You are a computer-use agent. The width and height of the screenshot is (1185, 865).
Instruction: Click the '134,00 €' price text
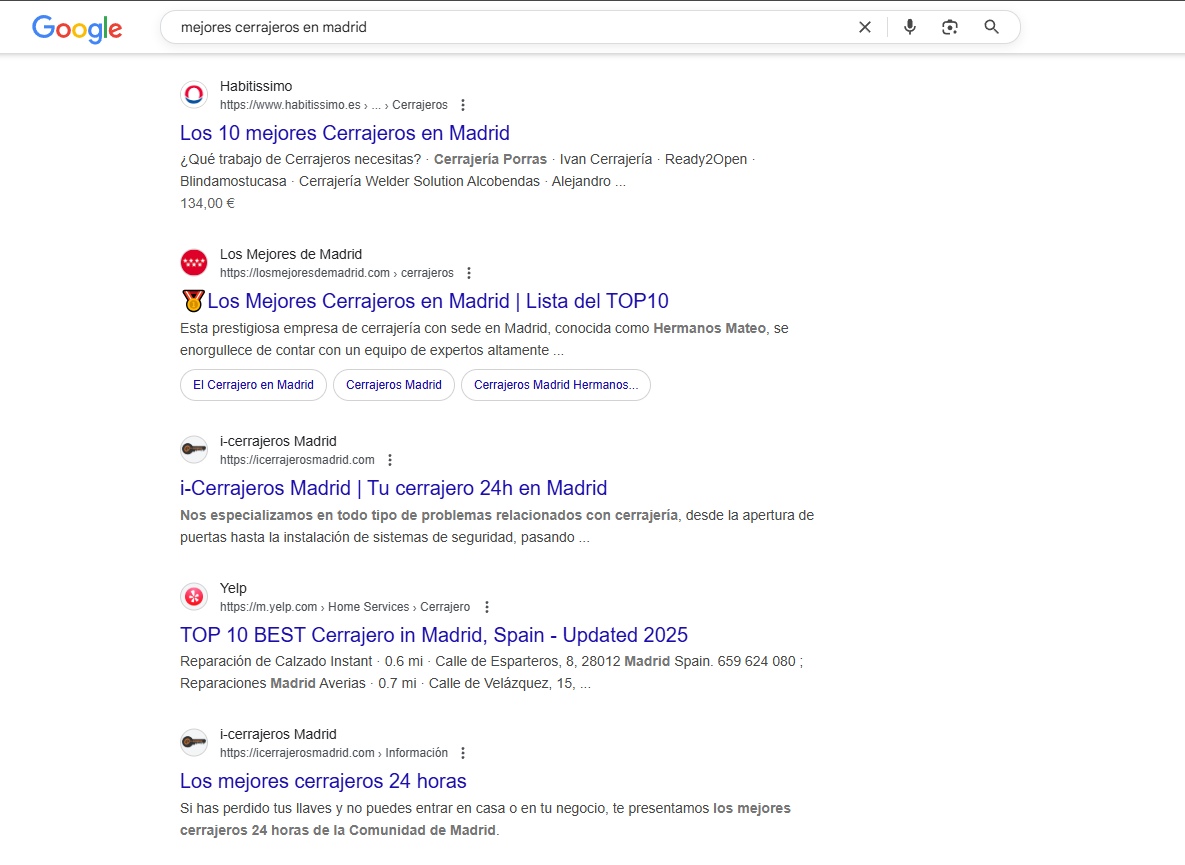tap(207, 204)
